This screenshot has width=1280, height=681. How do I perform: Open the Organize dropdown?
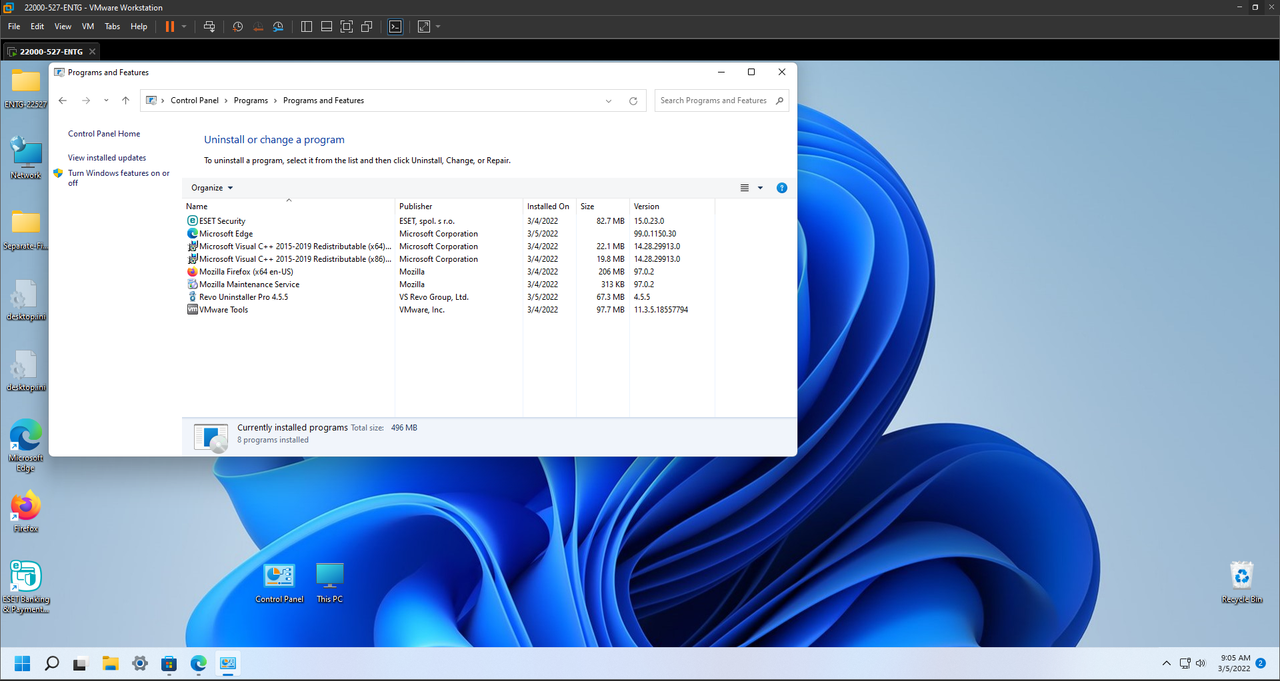pyautogui.click(x=212, y=188)
